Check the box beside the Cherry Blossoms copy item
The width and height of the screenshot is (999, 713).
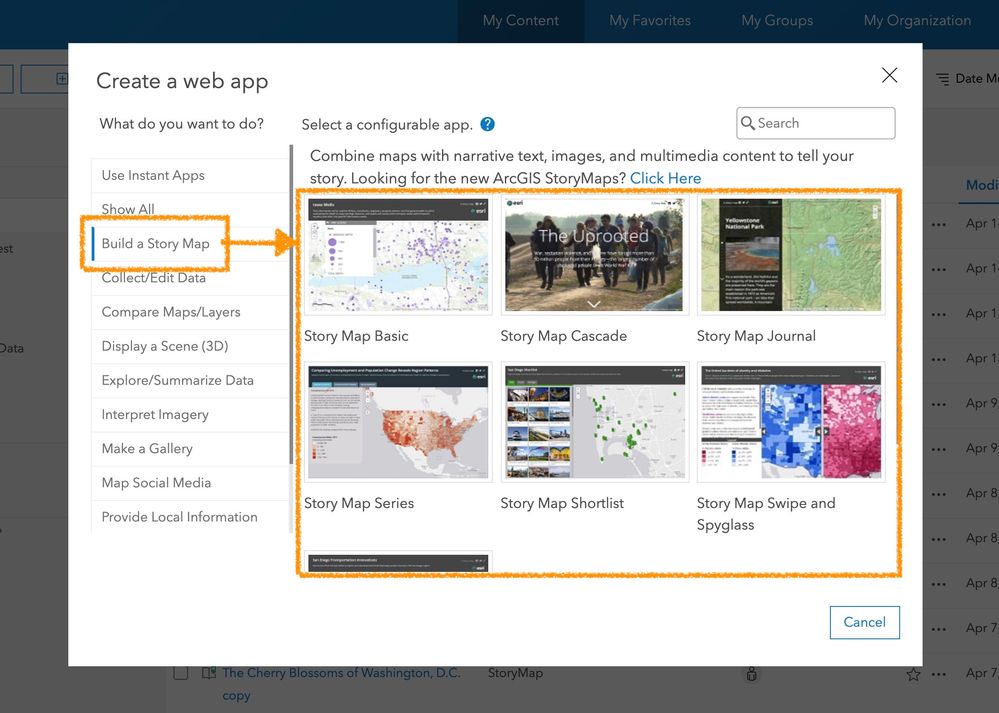181,673
